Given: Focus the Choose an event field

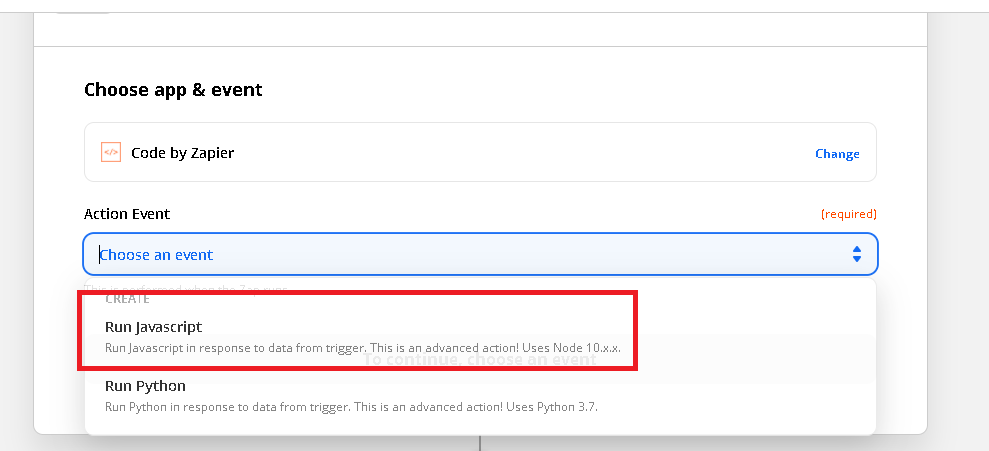Looking at the screenshot, I should click(x=470, y=255).
